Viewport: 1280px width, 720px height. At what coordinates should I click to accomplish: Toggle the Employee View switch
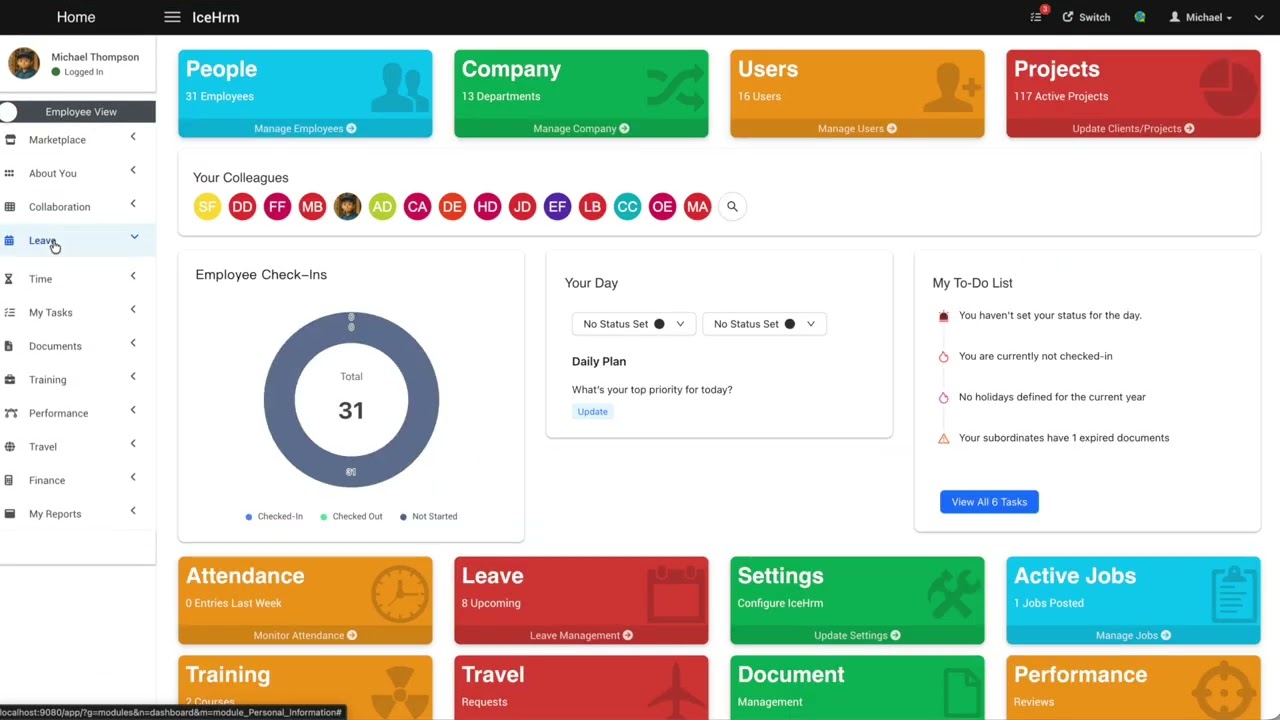pos(9,112)
